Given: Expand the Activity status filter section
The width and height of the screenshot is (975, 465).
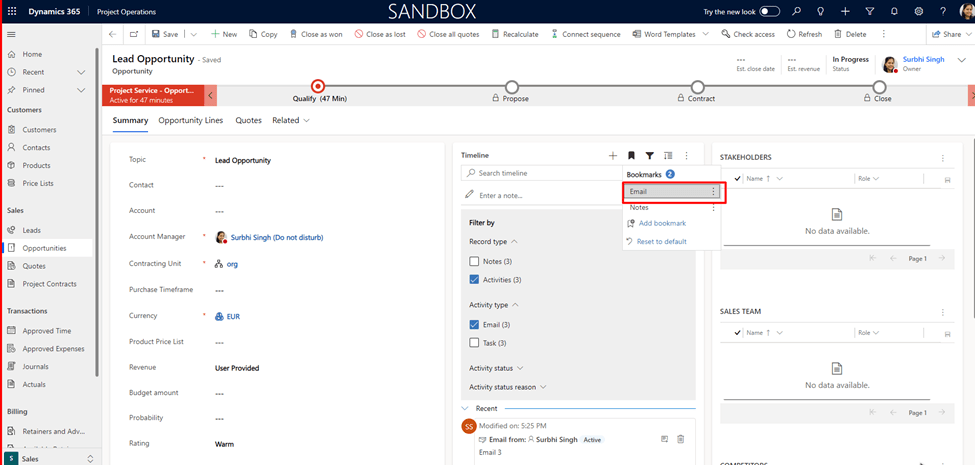Looking at the screenshot, I should pyautogui.click(x=496, y=368).
